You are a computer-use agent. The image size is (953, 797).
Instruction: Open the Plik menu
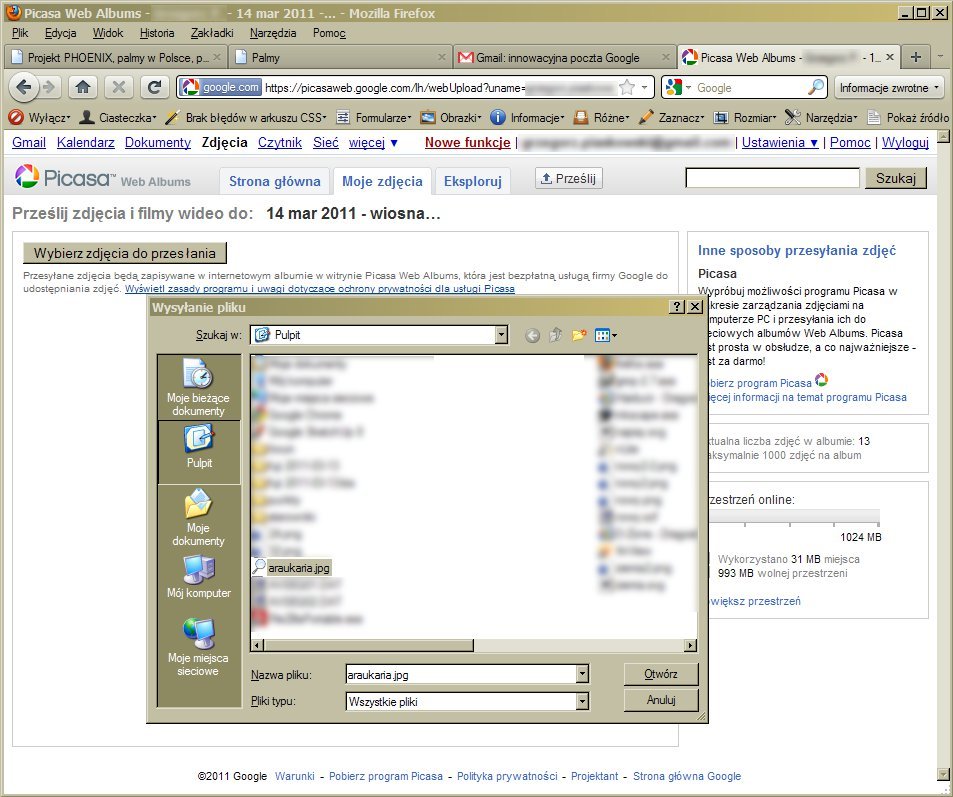[20, 33]
